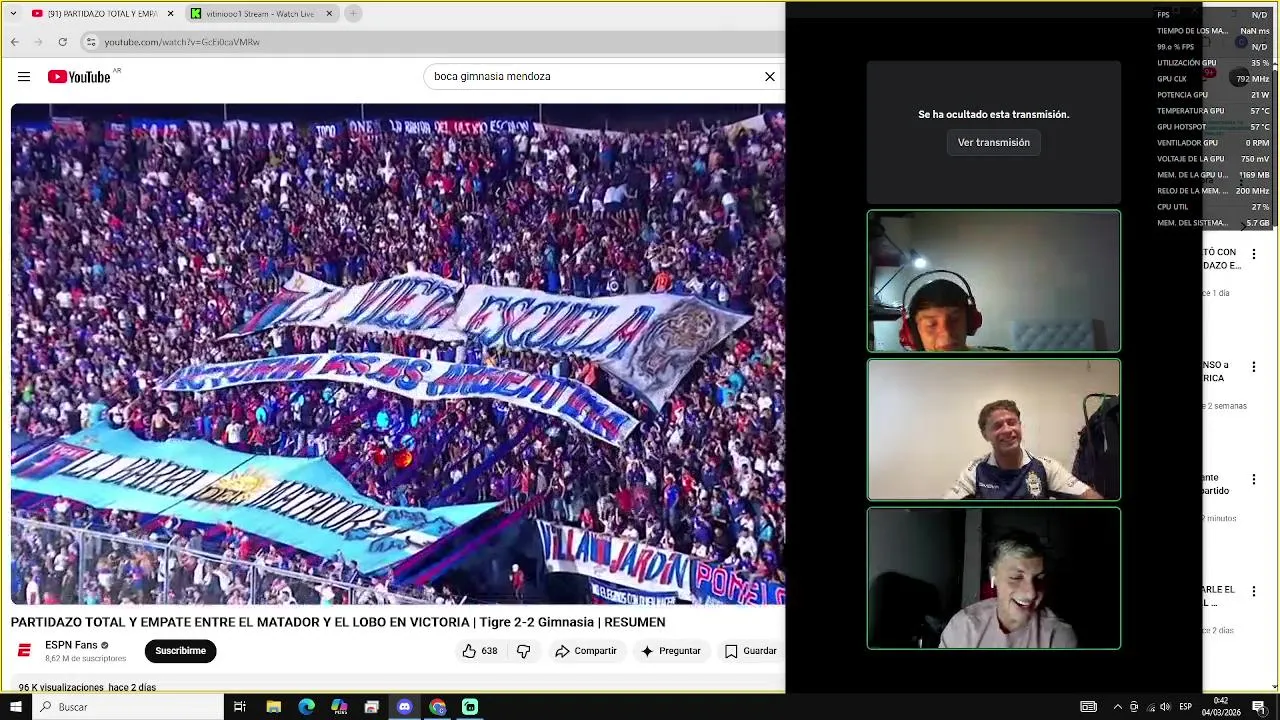Clear the YouTube search query text

coord(770,77)
